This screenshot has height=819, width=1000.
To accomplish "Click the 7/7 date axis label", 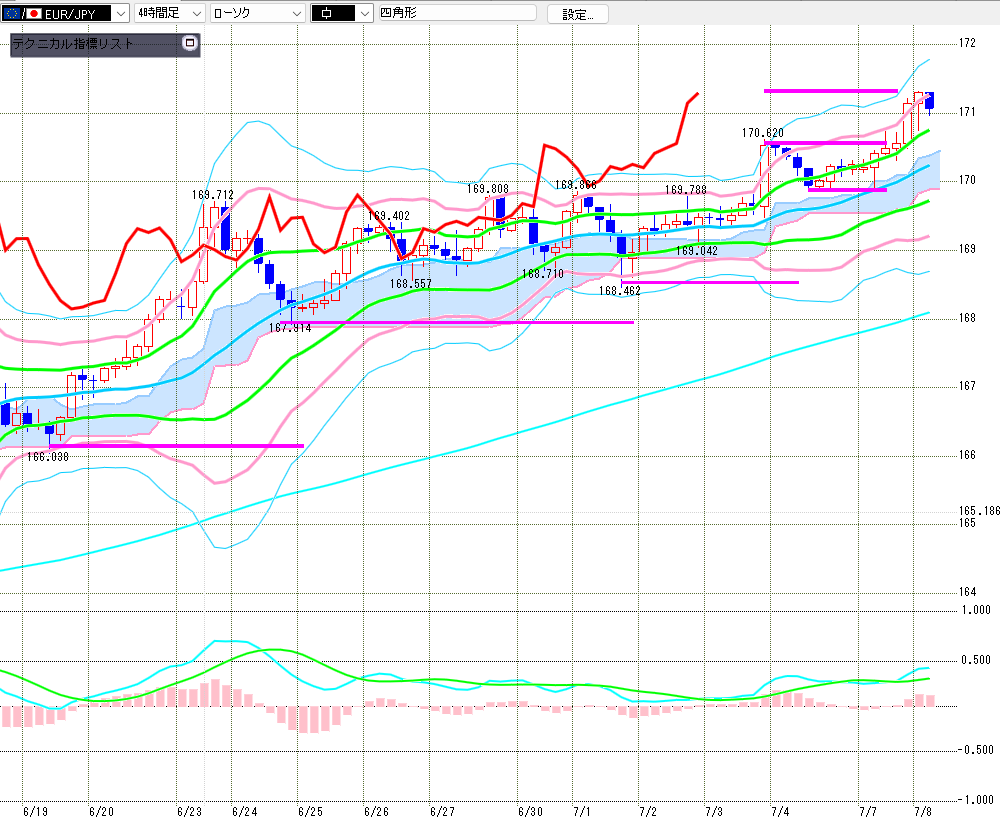I will click(868, 811).
